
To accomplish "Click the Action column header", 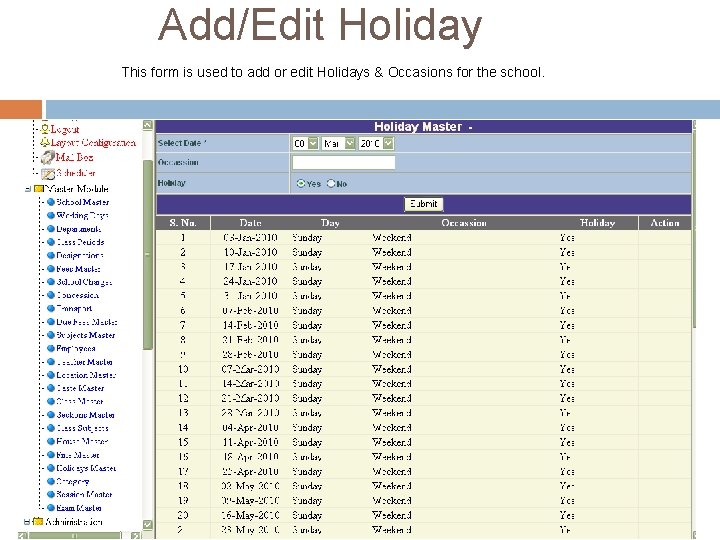I will [x=665, y=223].
